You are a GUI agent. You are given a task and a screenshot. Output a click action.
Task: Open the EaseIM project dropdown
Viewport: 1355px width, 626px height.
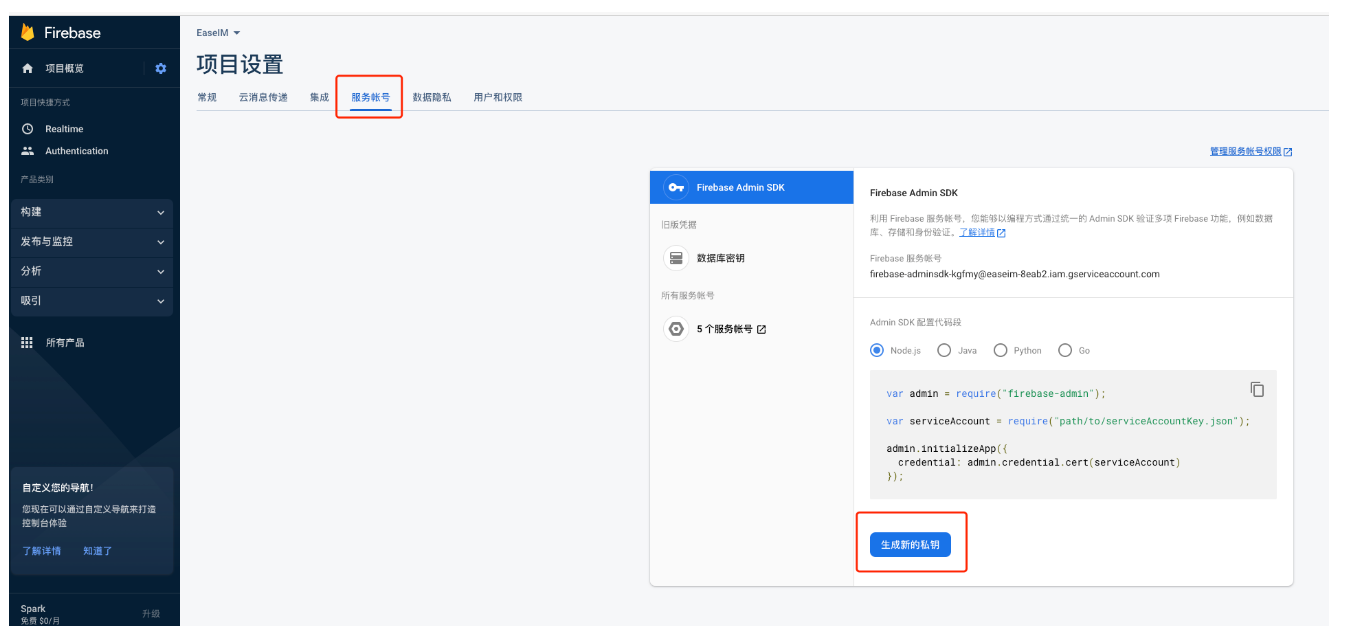click(x=218, y=33)
